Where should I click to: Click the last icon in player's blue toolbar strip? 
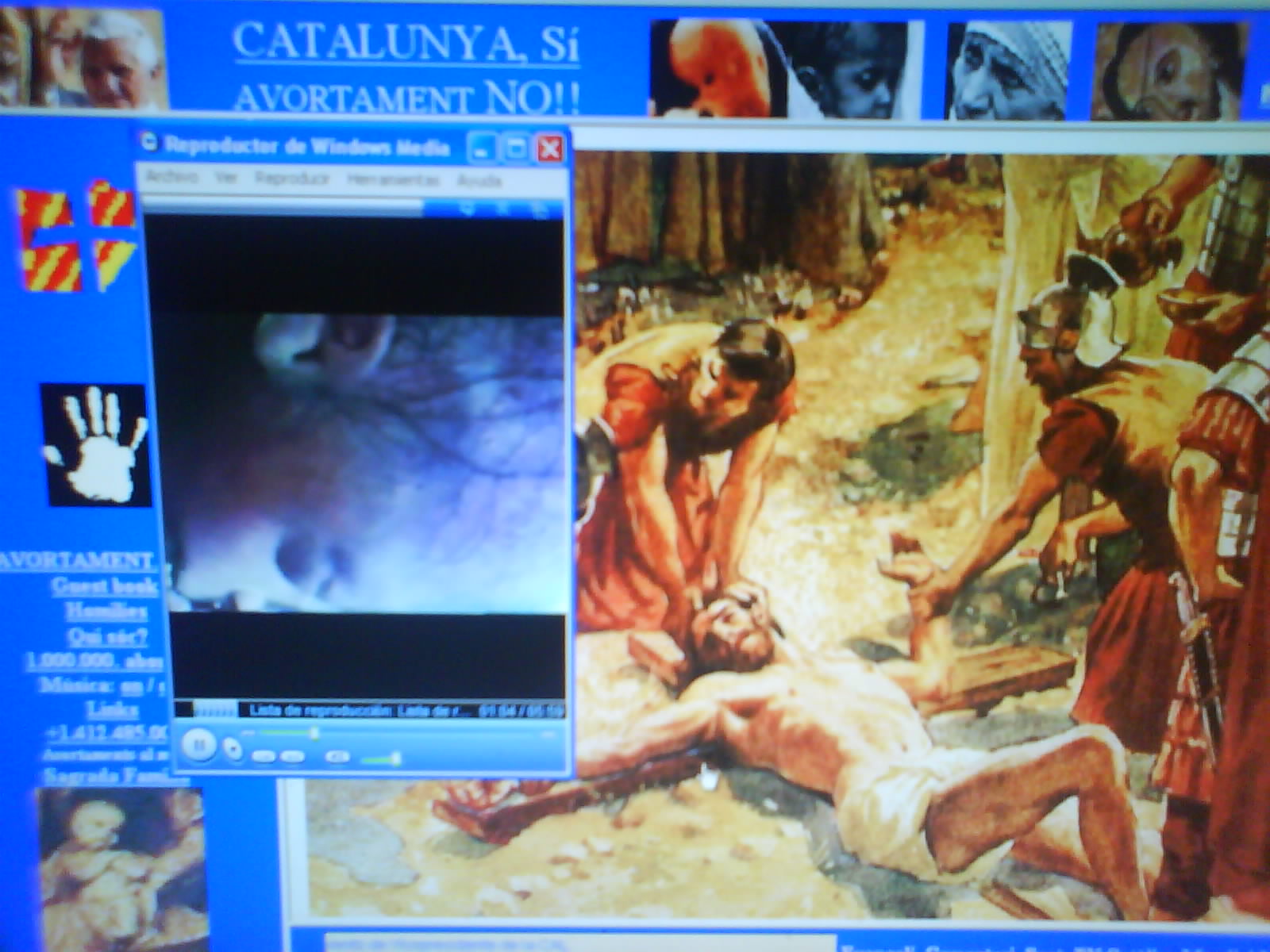pyautogui.click(x=539, y=209)
